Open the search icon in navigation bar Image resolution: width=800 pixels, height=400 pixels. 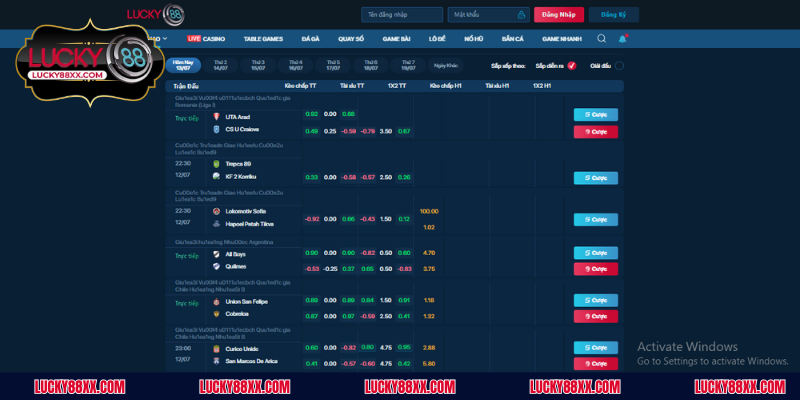[602, 39]
